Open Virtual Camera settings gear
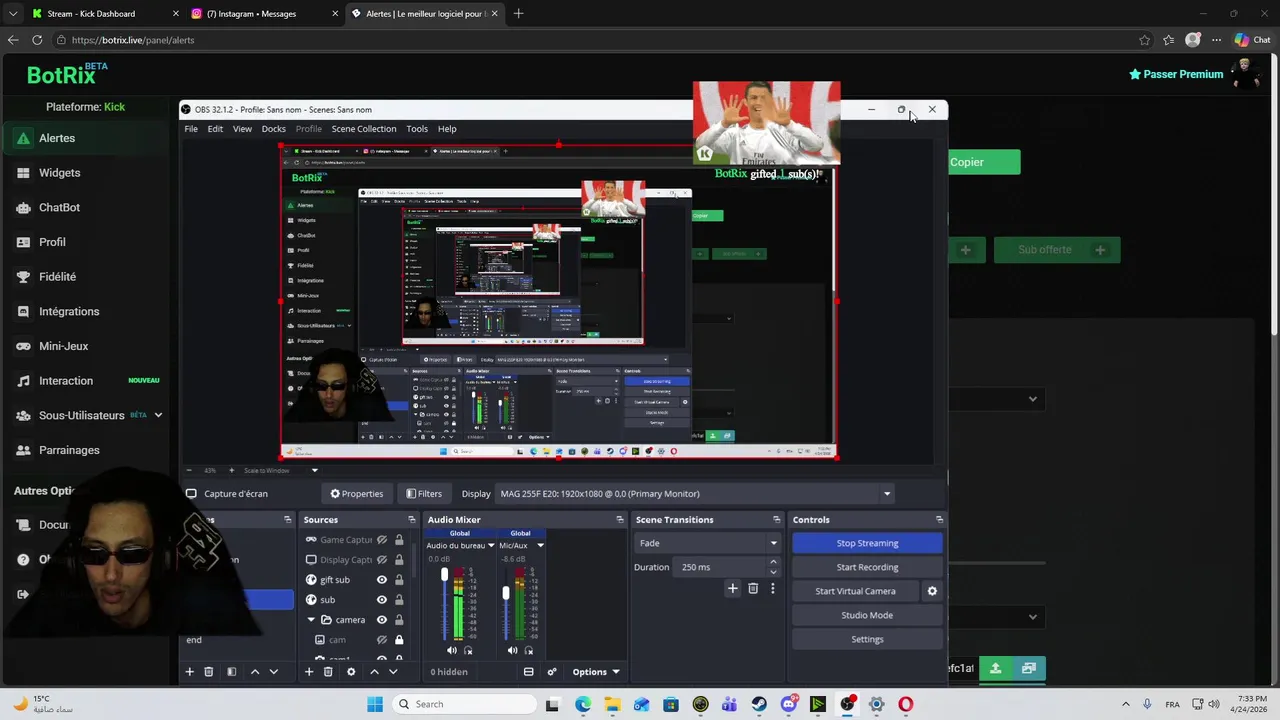Image resolution: width=1280 pixels, height=720 pixels. pyautogui.click(x=932, y=591)
